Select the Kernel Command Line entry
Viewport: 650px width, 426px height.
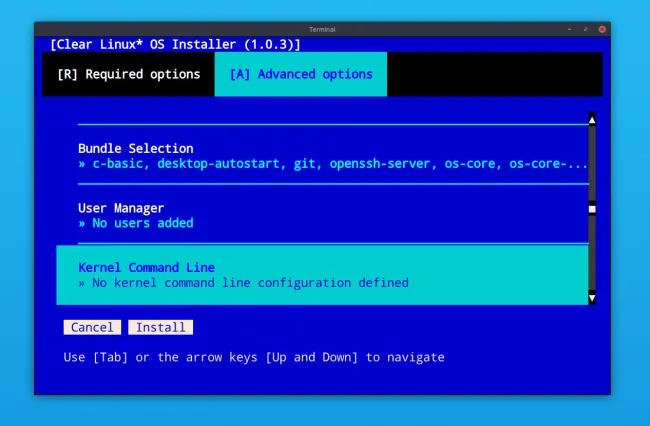322,275
